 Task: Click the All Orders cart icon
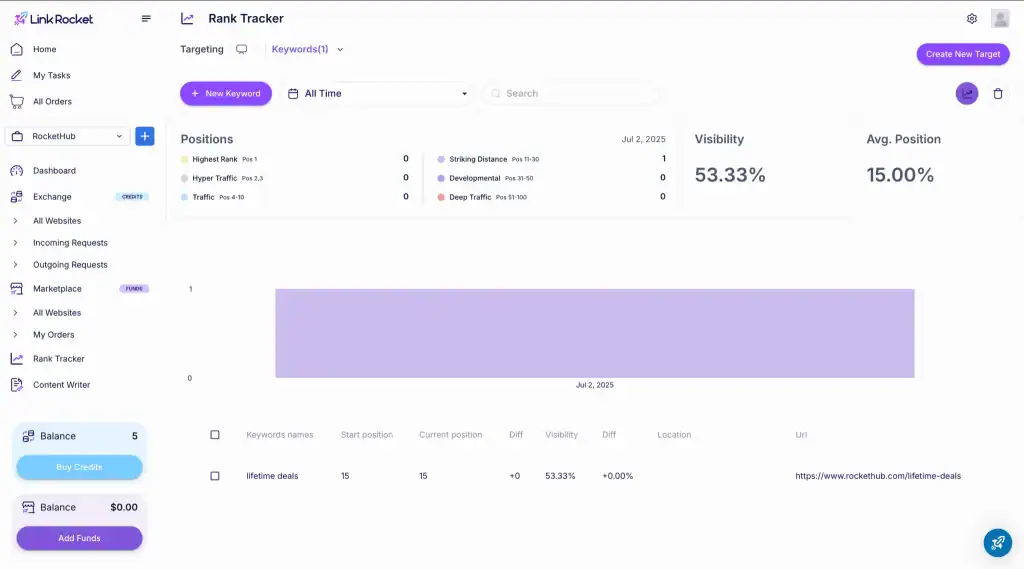point(17,101)
